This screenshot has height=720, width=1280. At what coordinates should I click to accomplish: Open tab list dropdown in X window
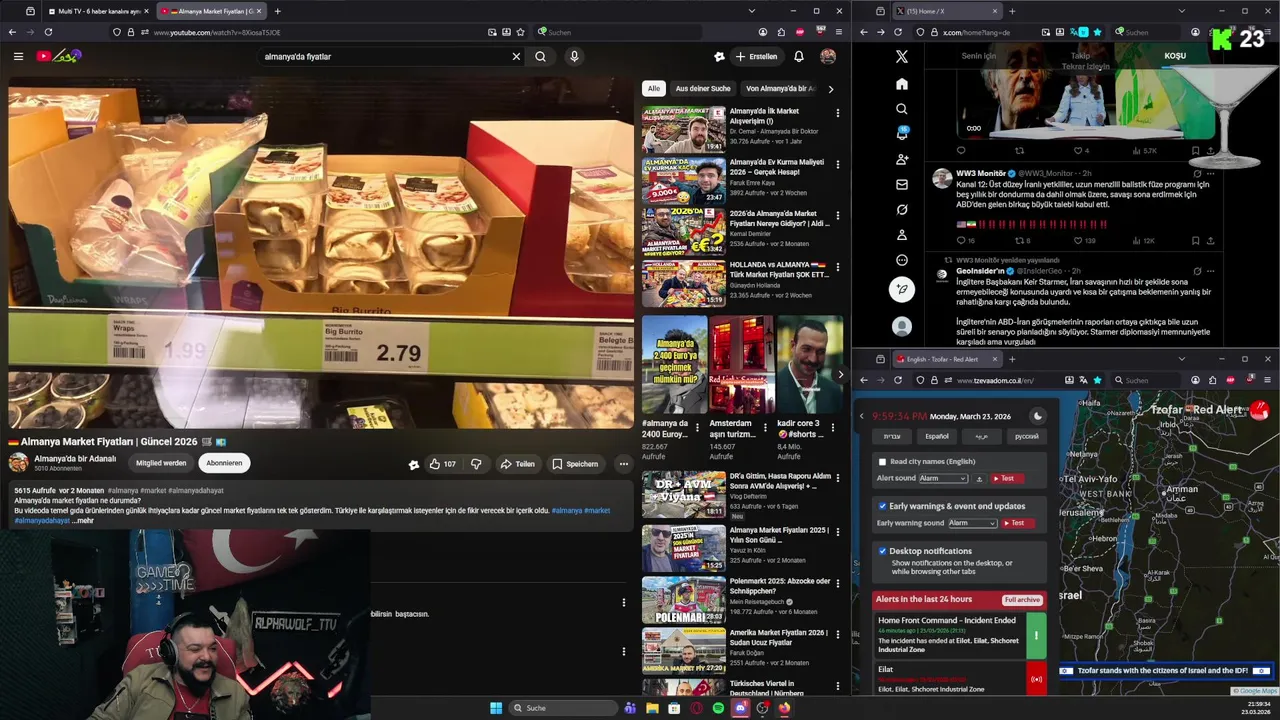click(x=1181, y=11)
